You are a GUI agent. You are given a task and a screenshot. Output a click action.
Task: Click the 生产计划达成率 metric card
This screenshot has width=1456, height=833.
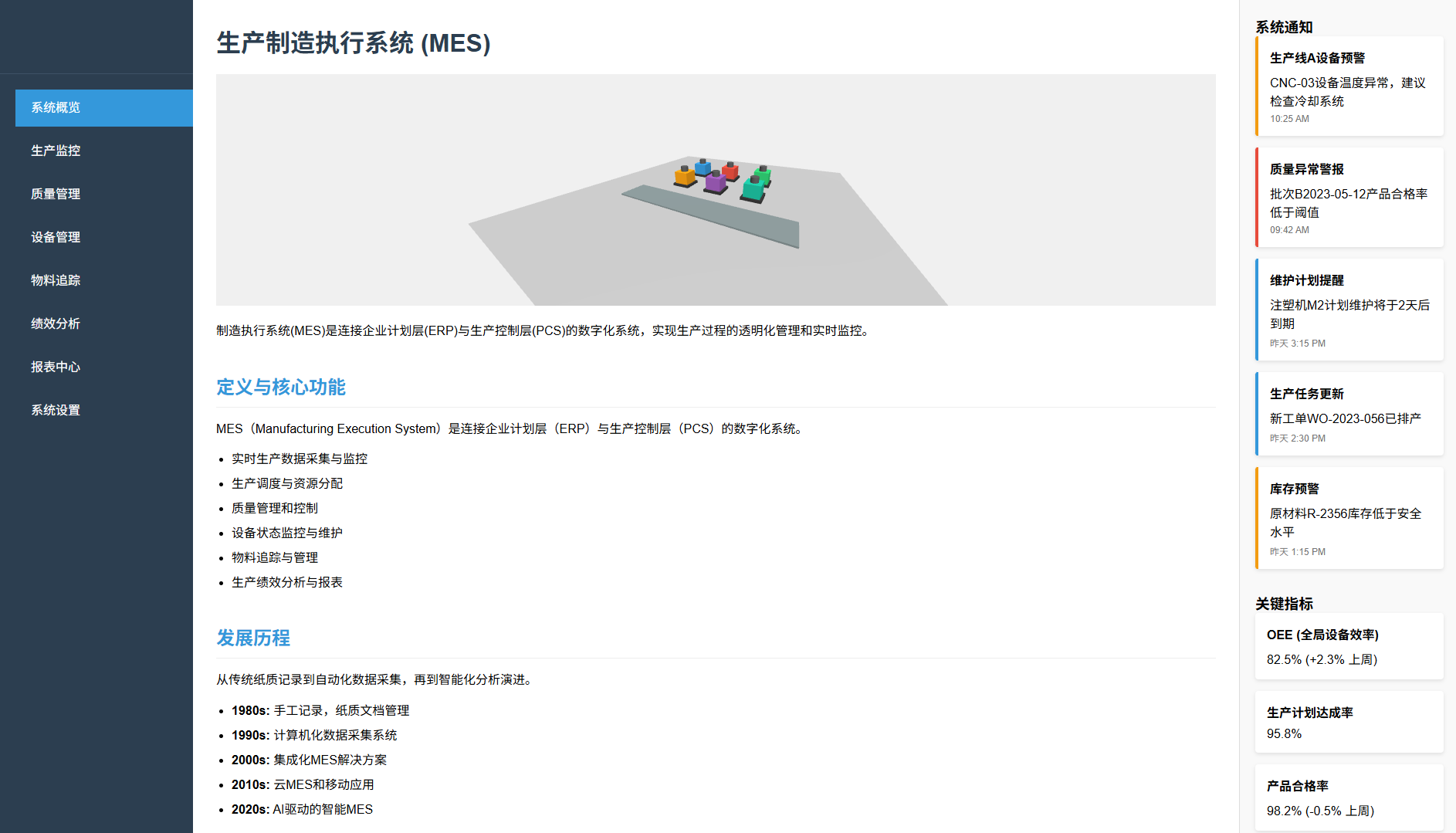1349,722
